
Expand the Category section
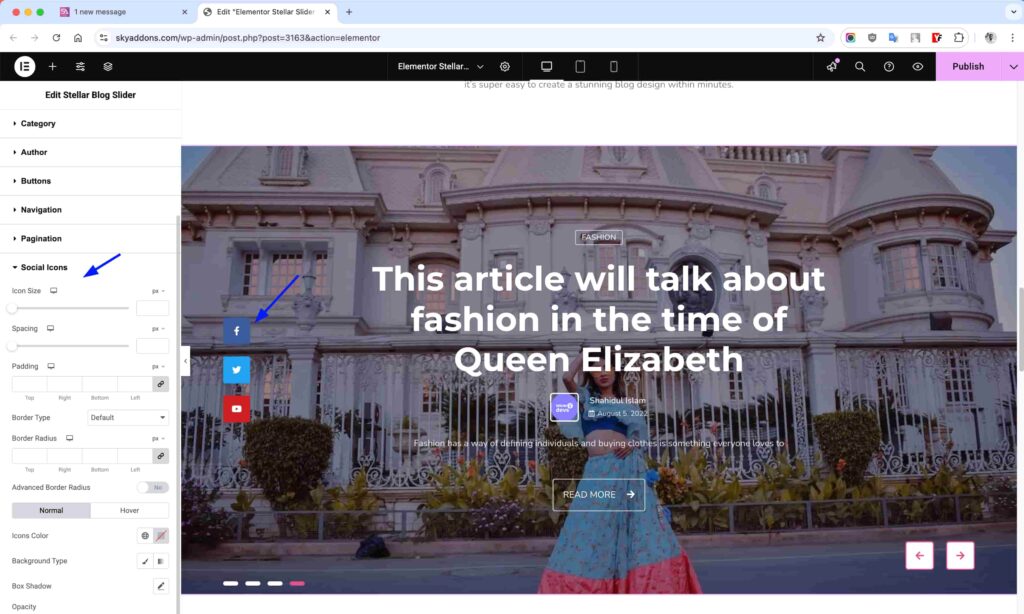[x=90, y=123]
